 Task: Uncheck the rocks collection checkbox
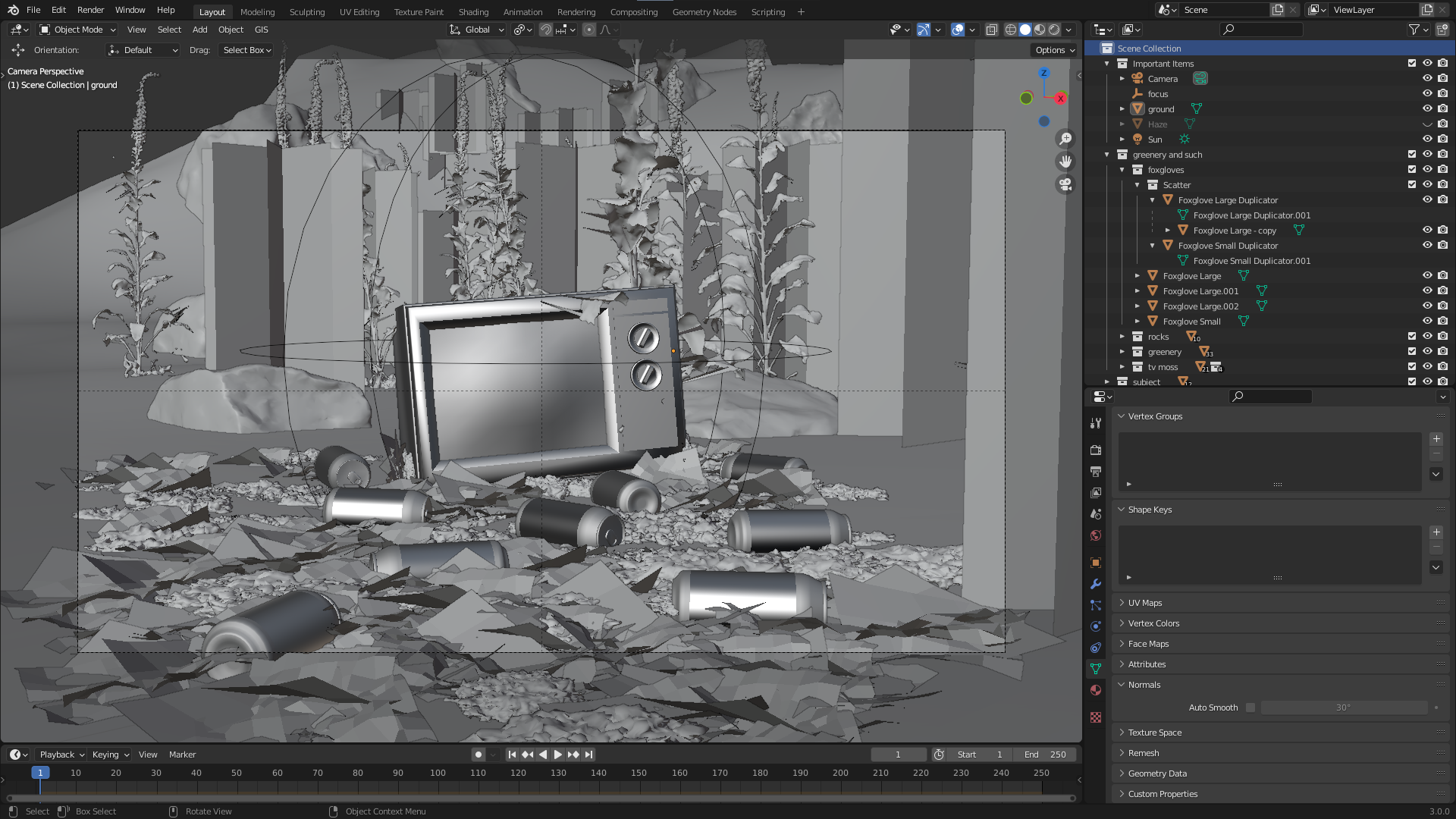(1412, 337)
